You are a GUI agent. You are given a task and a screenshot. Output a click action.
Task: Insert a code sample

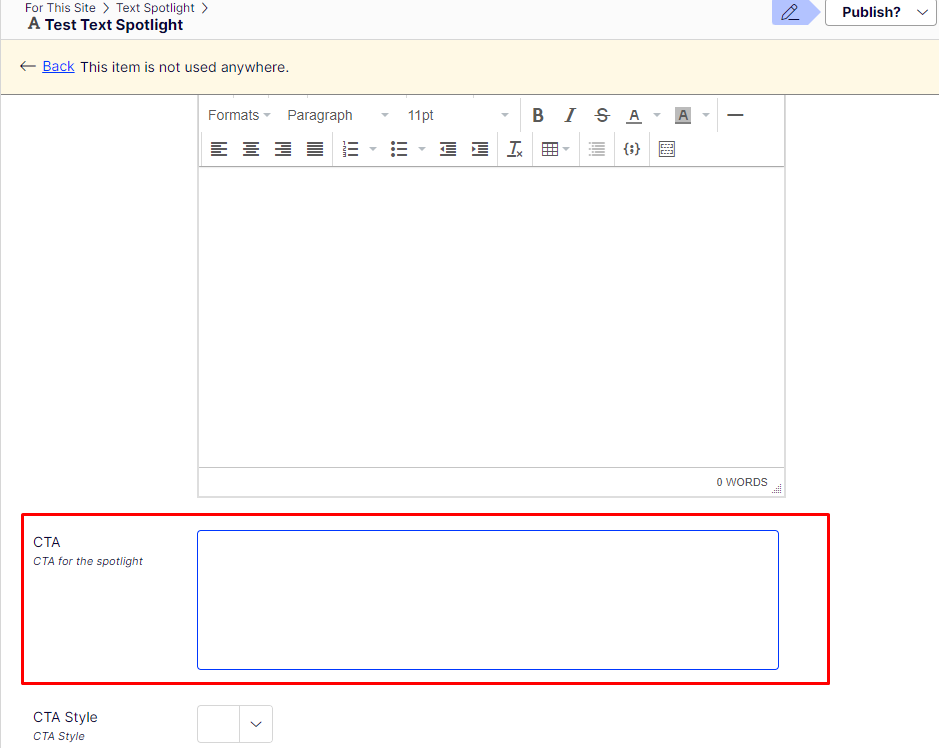tap(631, 149)
